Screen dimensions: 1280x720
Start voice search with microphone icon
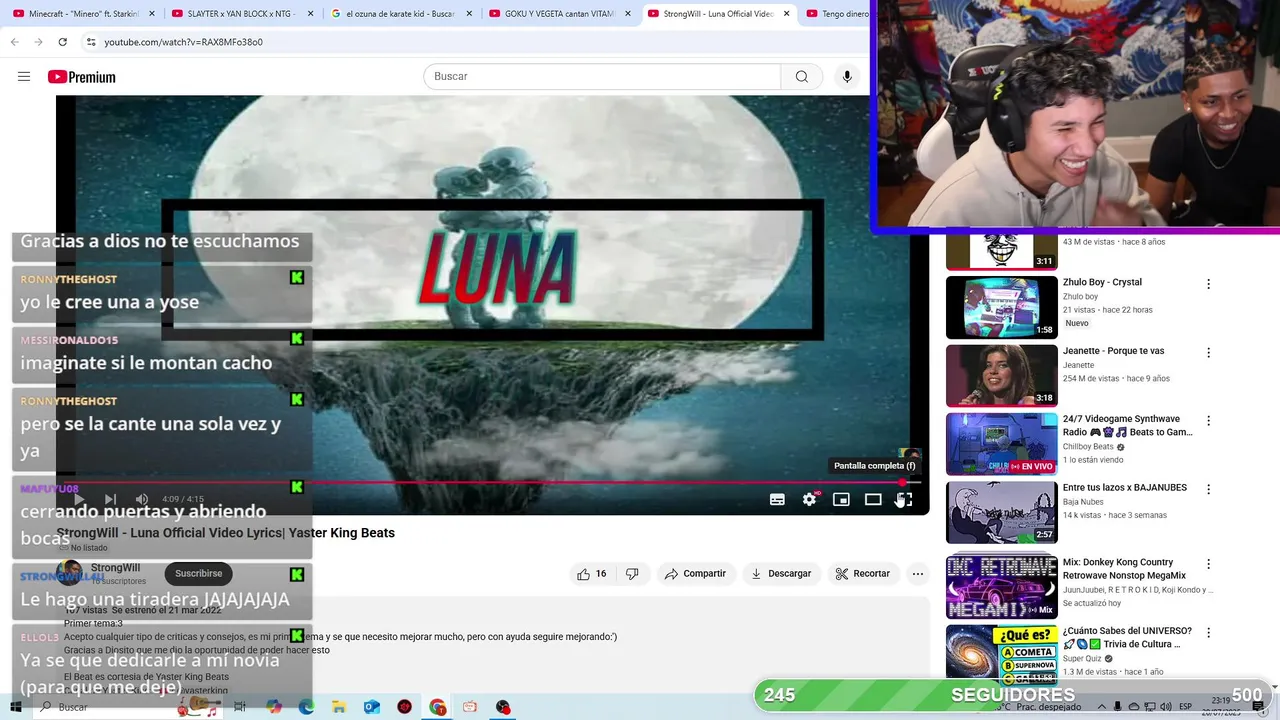click(x=847, y=77)
